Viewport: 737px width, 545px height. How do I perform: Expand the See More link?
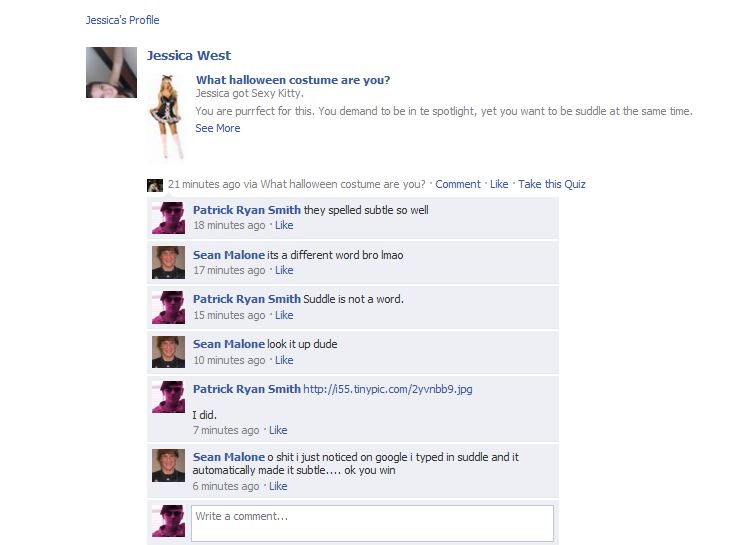[x=218, y=128]
